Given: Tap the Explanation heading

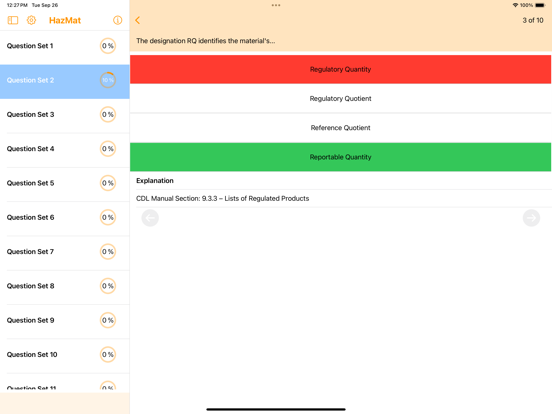Looking at the screenshot, I should coord(155,181).
